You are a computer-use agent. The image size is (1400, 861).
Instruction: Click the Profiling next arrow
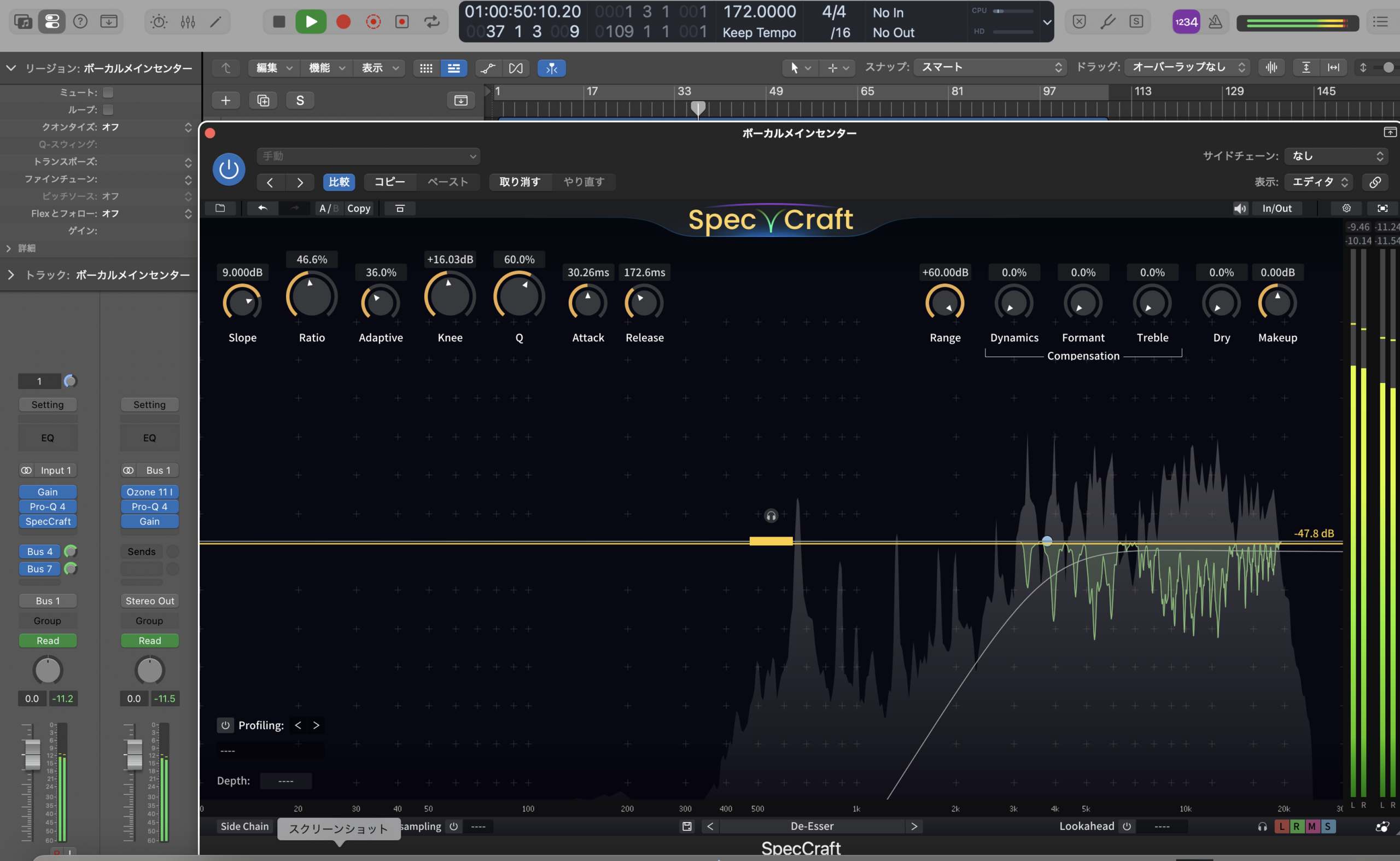click(x=317, y=725)
